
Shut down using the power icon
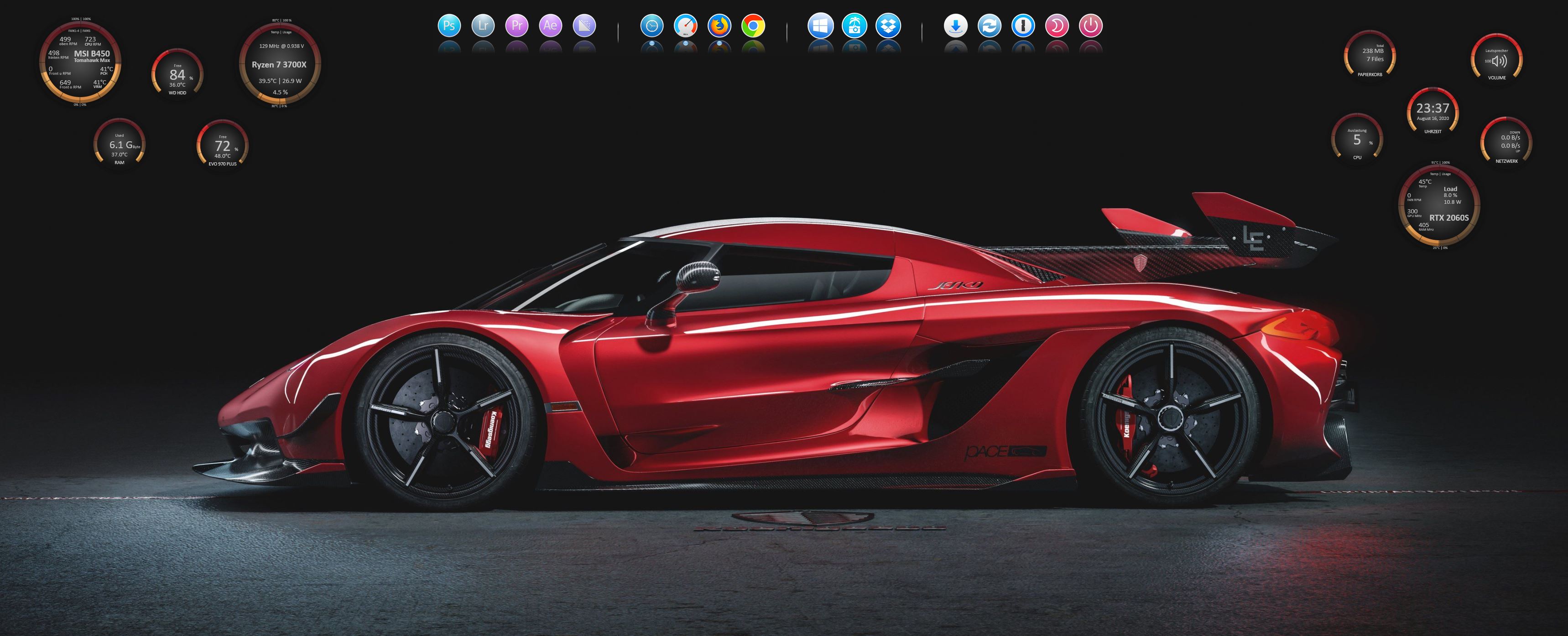click(1091, 25)
